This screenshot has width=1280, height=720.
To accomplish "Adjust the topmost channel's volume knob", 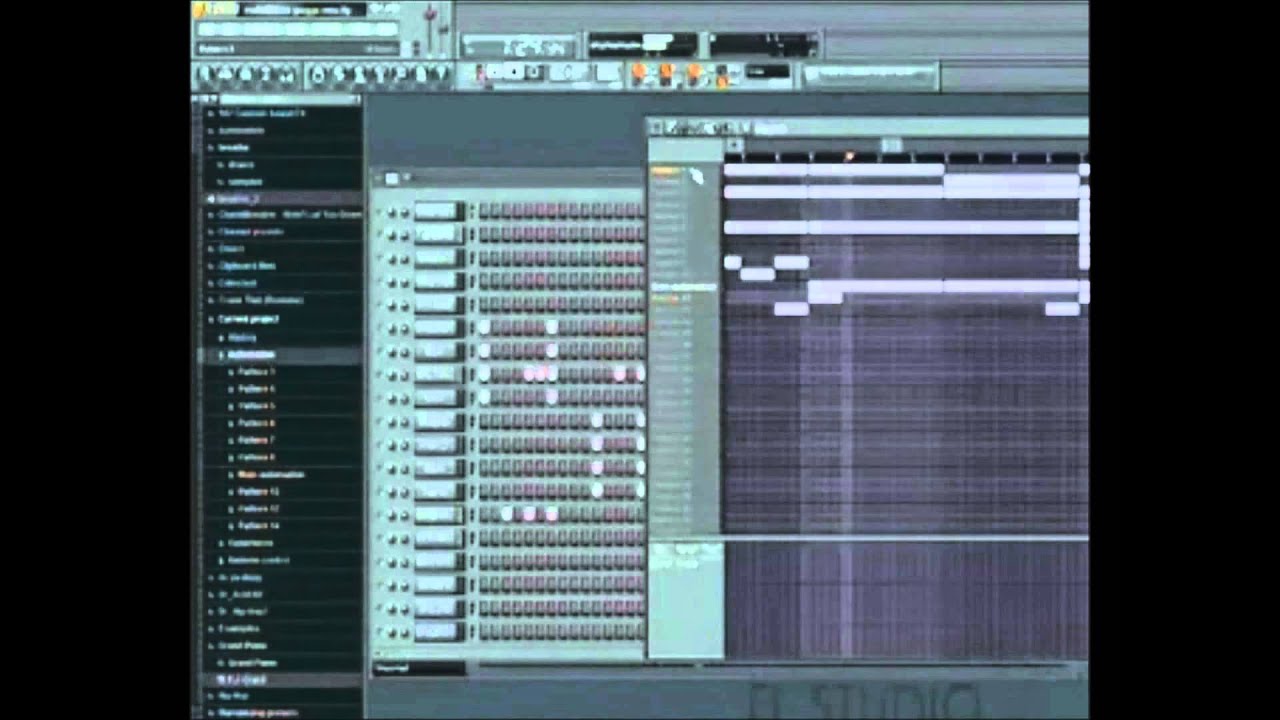I will [x=404, y=211].
